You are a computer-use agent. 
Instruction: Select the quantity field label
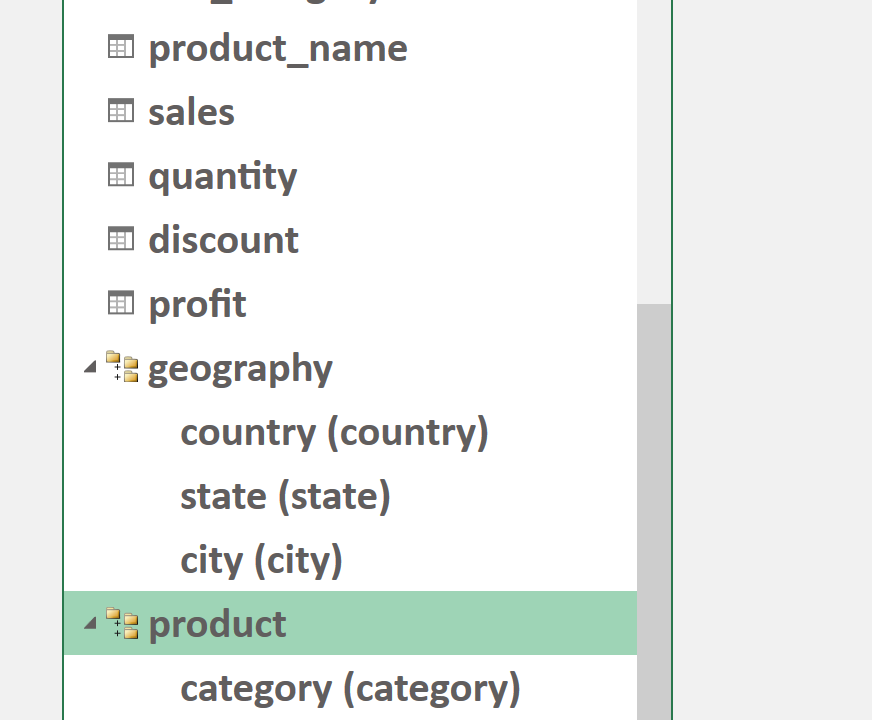click(222, 176)
